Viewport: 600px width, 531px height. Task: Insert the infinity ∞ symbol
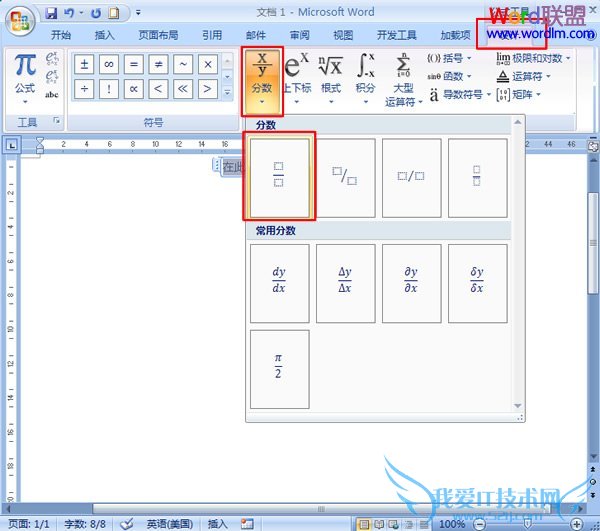coord(109,64)
